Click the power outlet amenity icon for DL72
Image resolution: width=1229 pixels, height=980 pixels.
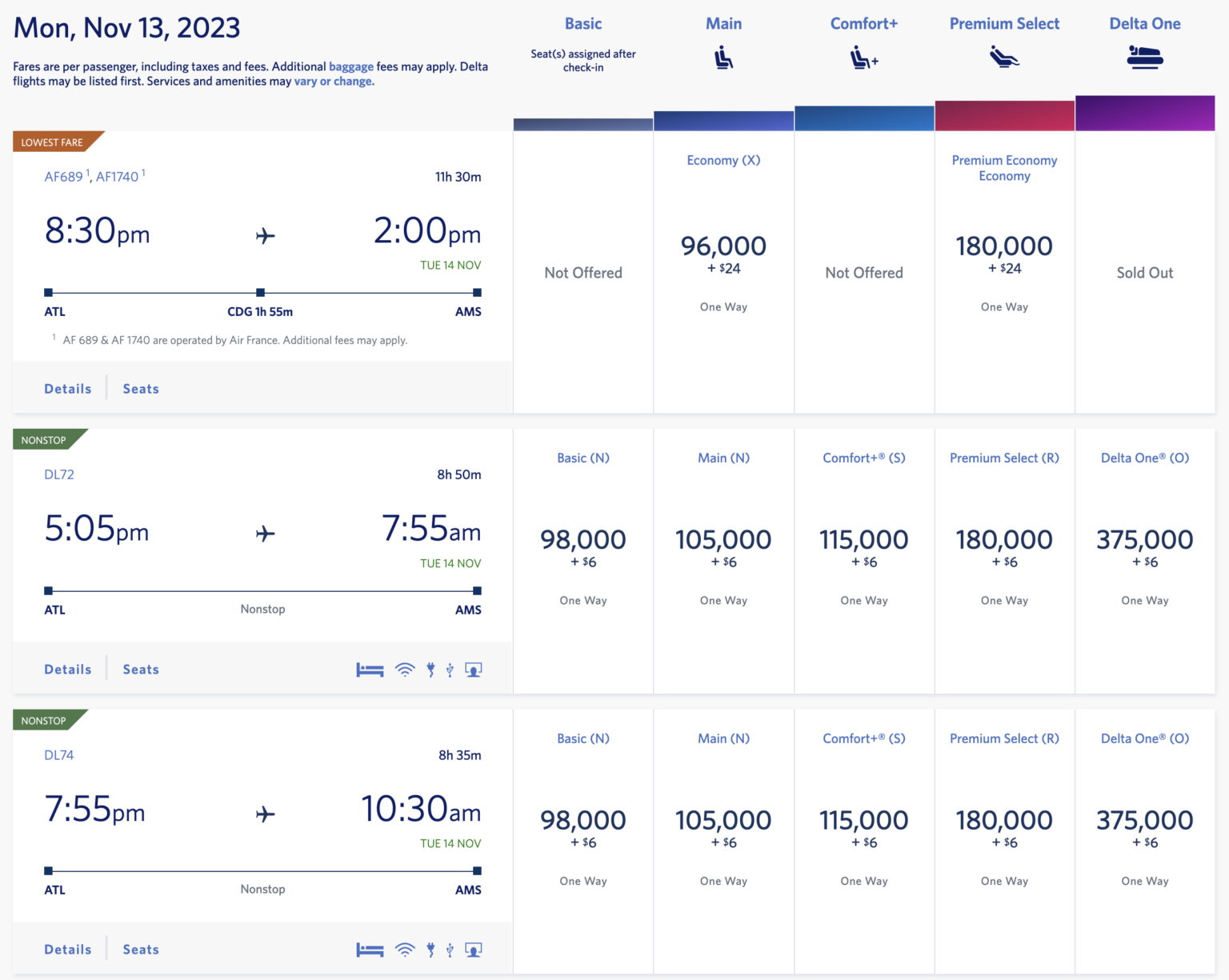pos(430,669)
